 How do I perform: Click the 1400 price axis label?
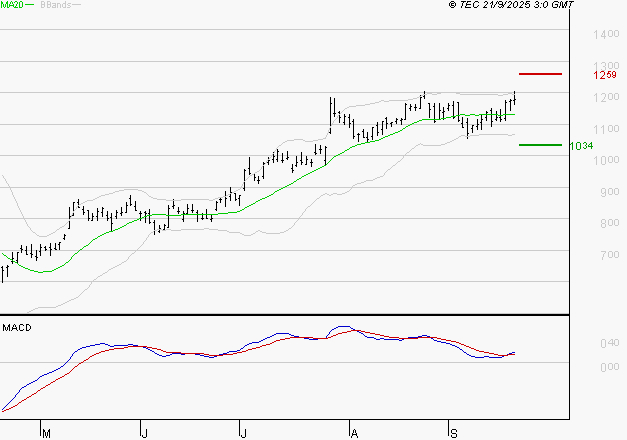tap(606, 34)
